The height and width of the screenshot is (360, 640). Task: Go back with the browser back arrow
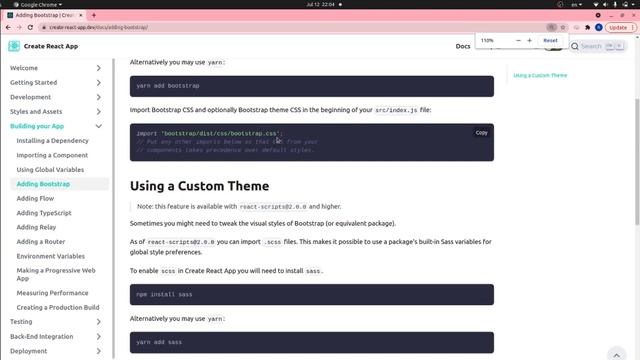(9, 27)
